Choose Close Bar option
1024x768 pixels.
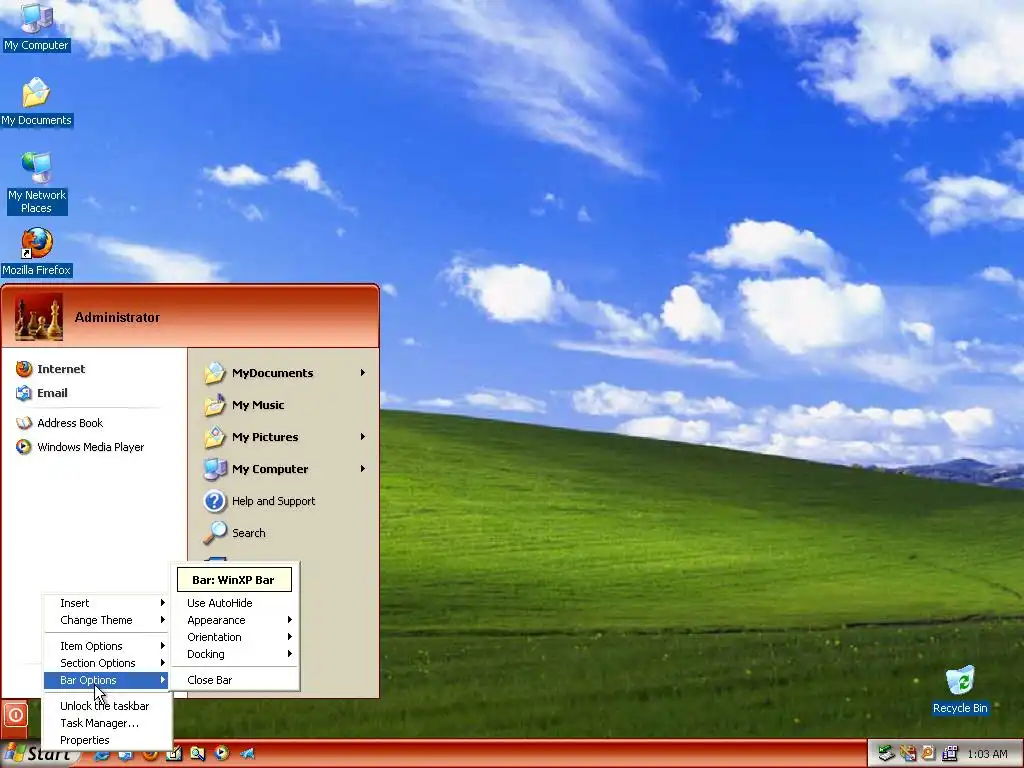[x=235, y=680]
